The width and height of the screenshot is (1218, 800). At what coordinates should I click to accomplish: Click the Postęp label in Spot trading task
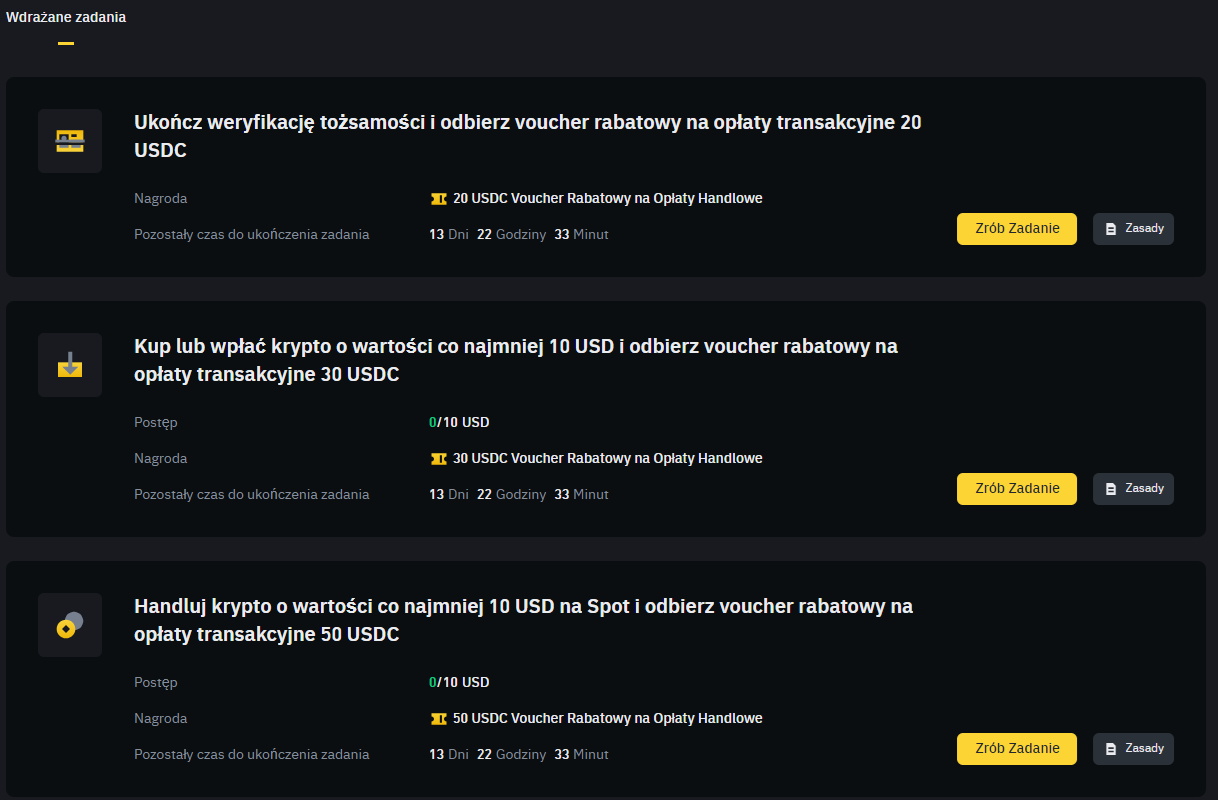click(x=156, y=683)
